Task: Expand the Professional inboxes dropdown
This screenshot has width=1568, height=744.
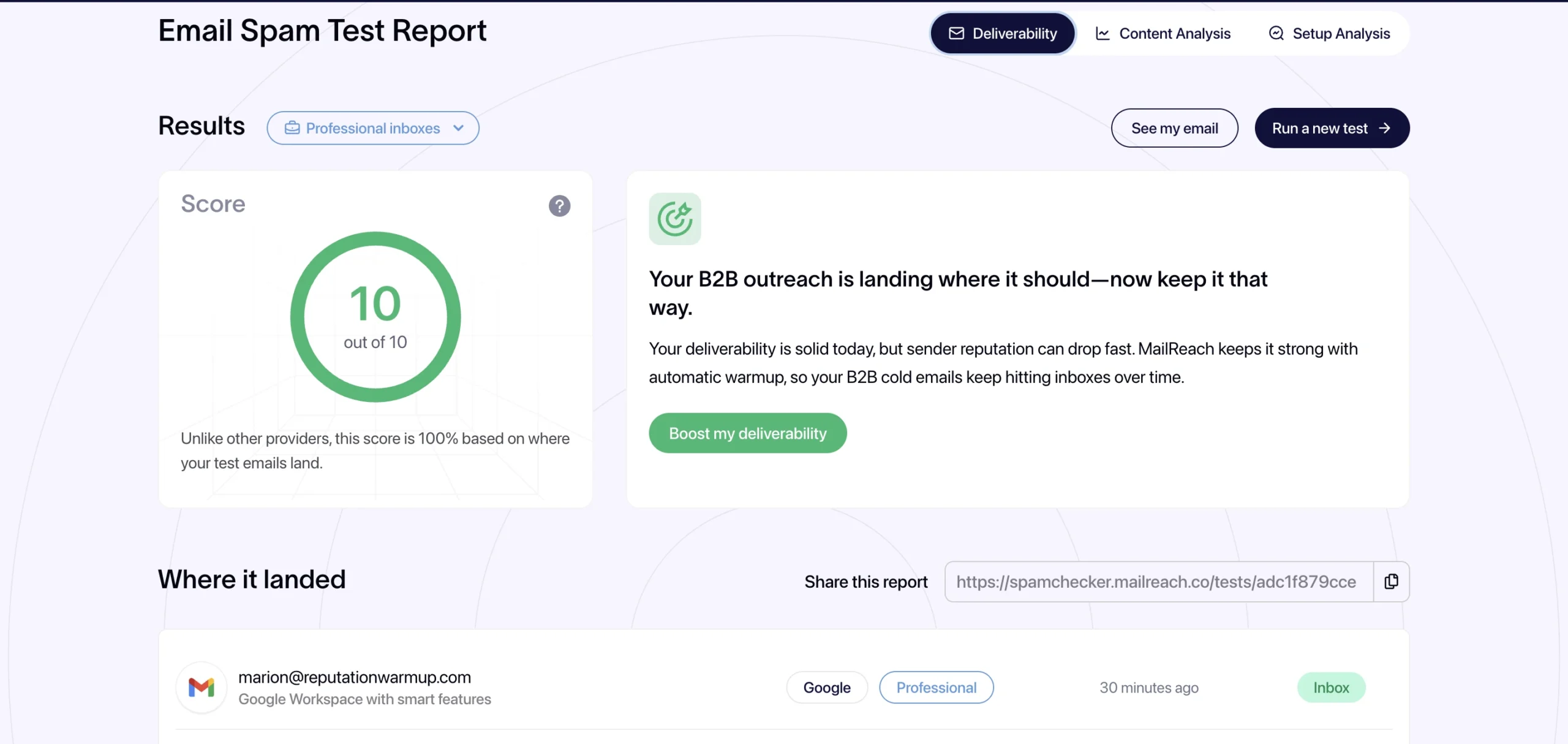Action: [x=373, y=128]
